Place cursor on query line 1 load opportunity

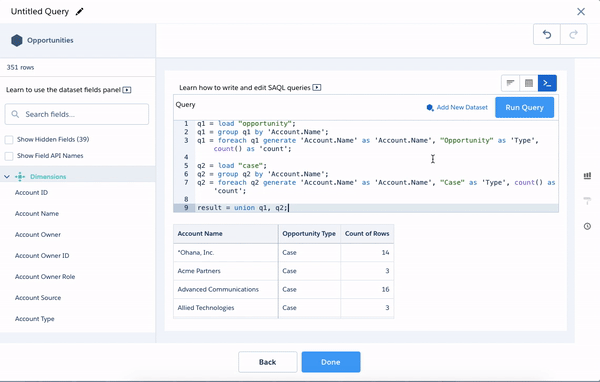(x=246, y=124)
